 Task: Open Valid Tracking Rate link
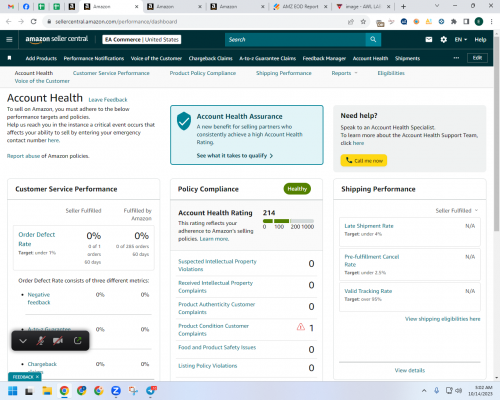368,291
